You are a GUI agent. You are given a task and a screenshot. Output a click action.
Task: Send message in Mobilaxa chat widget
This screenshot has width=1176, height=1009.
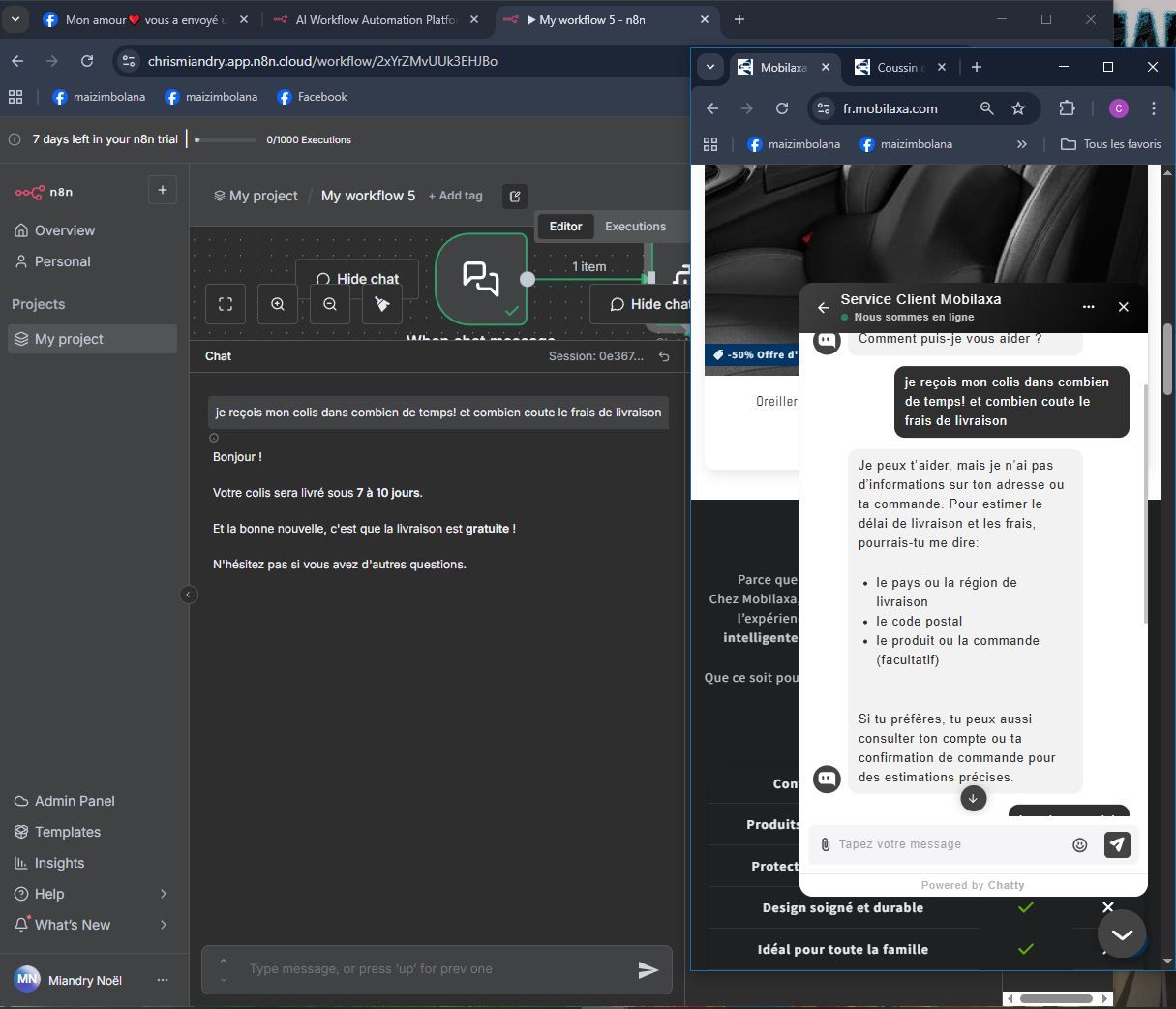point(1117,844)
